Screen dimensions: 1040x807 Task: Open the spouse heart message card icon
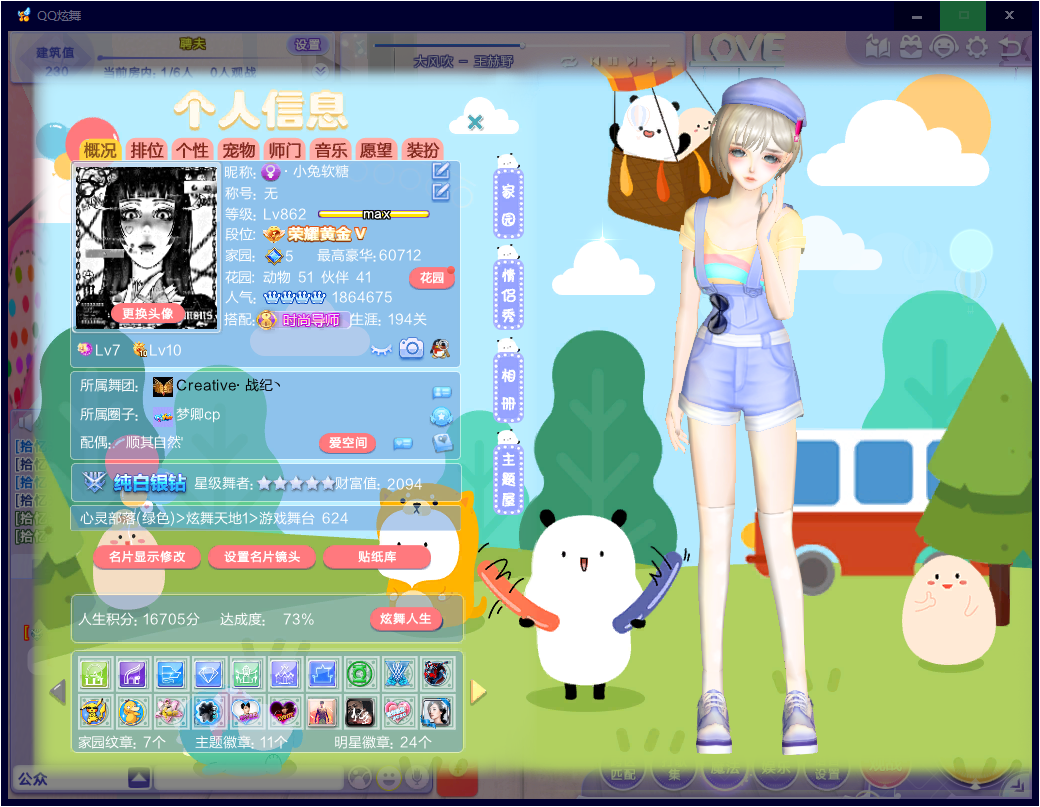(403, 443)
